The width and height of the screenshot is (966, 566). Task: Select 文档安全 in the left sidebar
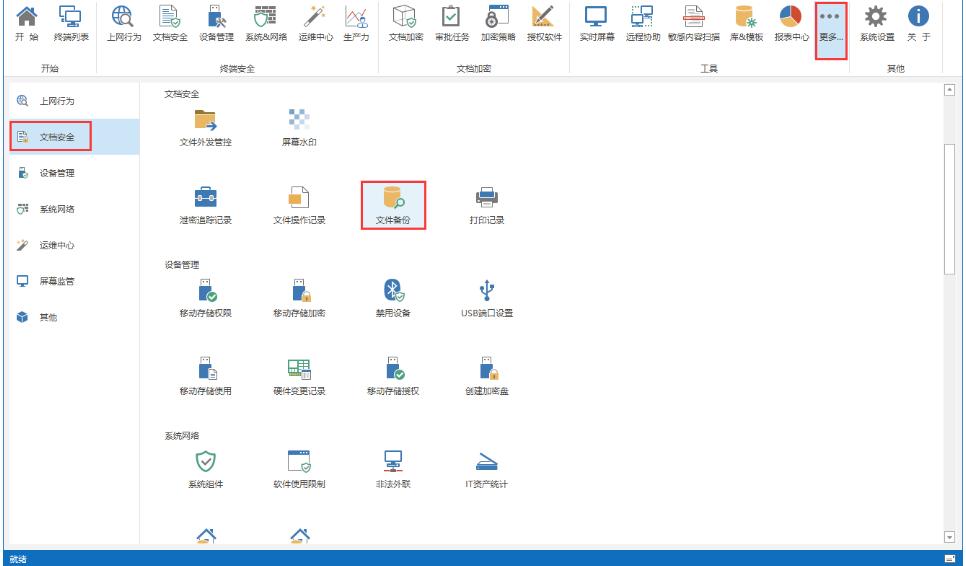tap(50, 137)
